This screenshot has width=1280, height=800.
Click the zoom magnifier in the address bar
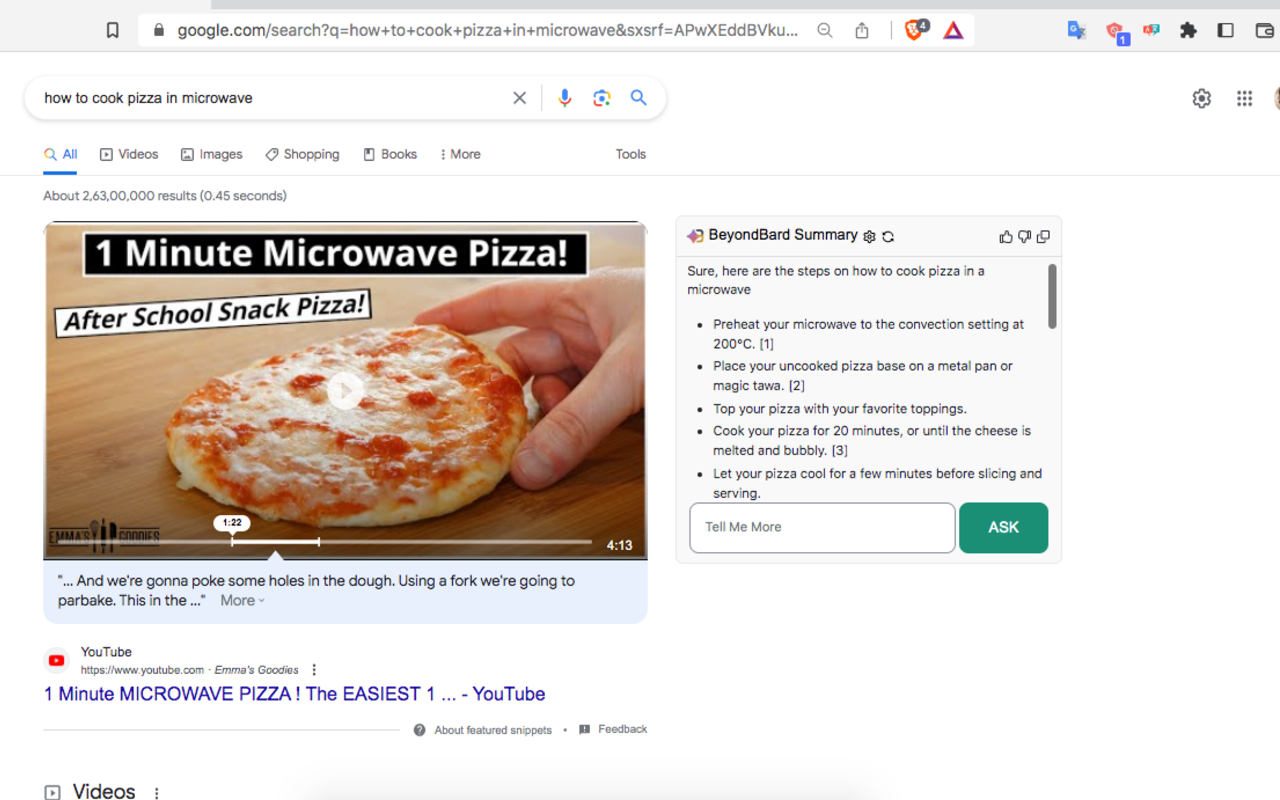825,30
